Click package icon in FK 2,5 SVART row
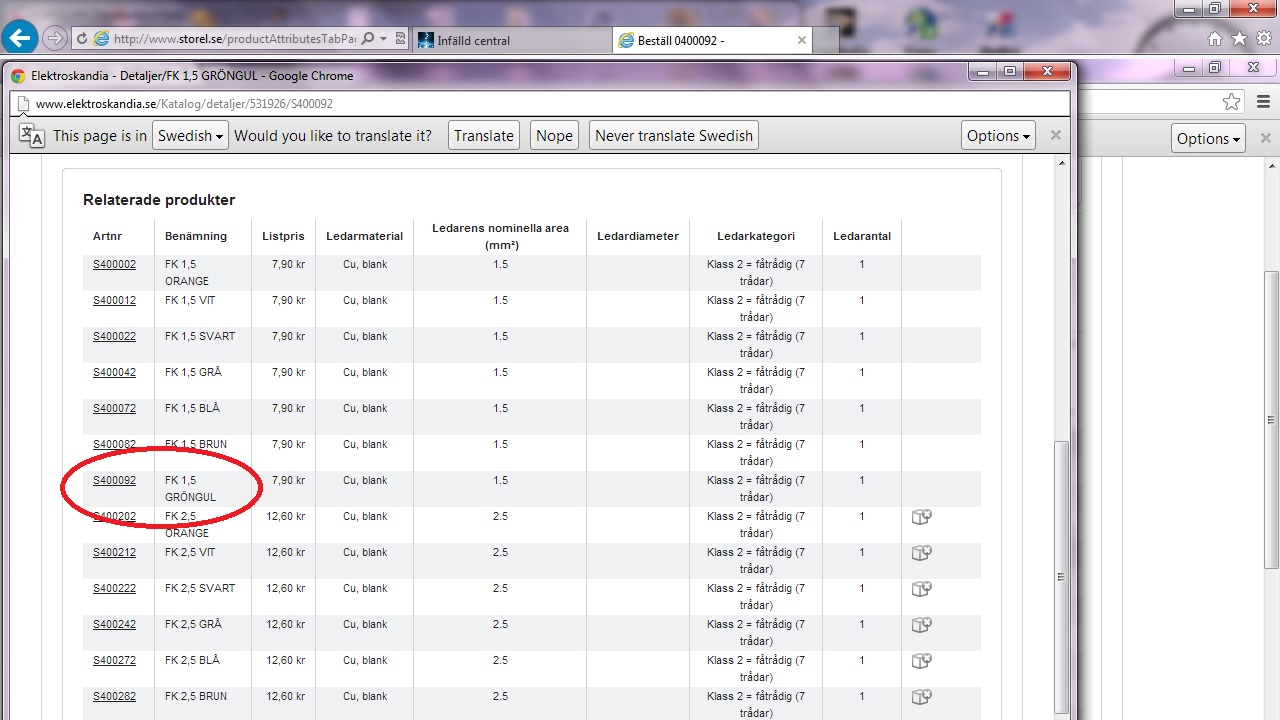The height and width of the screenshot is (720, 1280). click(921, 589)
